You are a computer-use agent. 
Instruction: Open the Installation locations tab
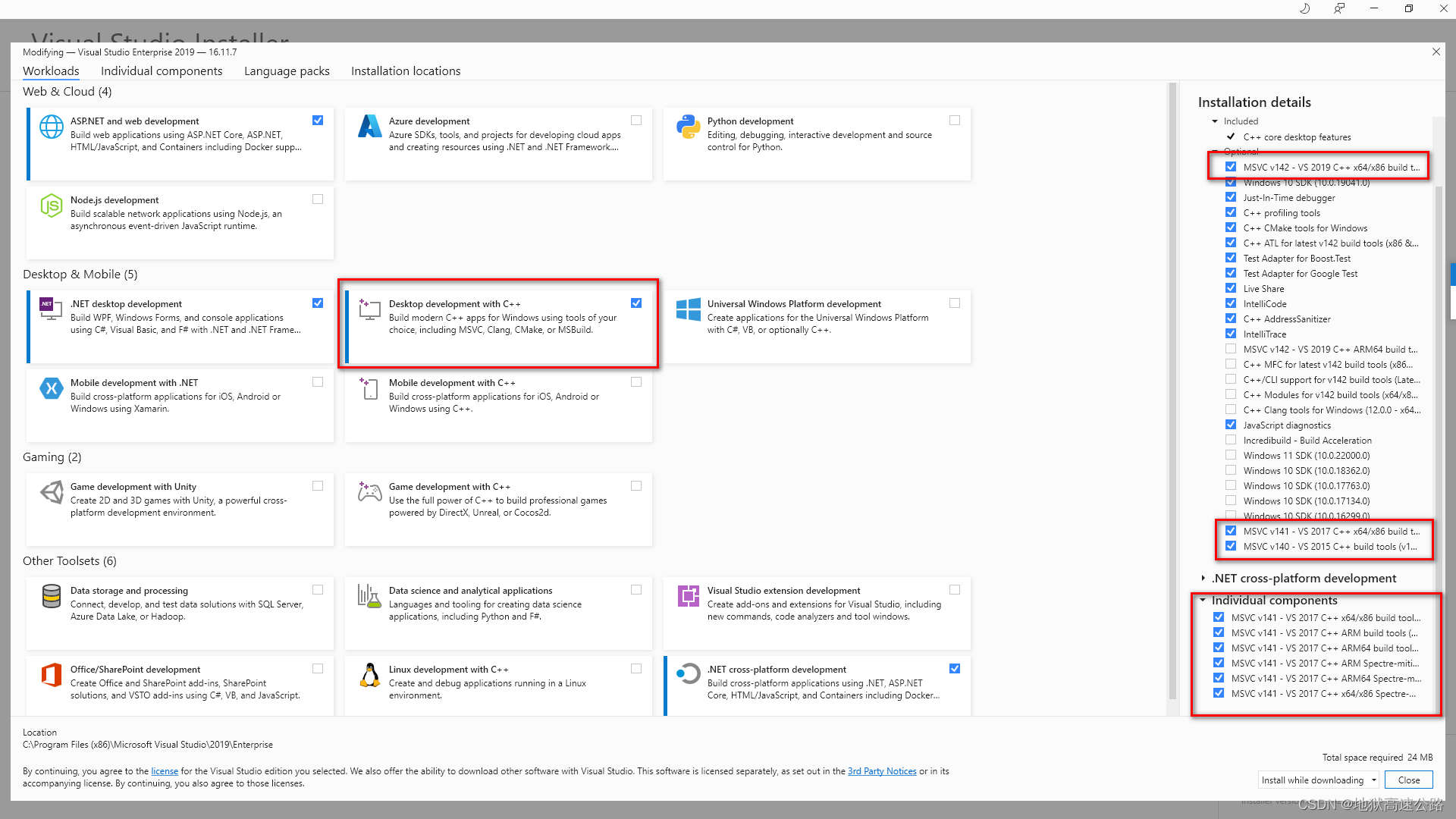(406, 71)
